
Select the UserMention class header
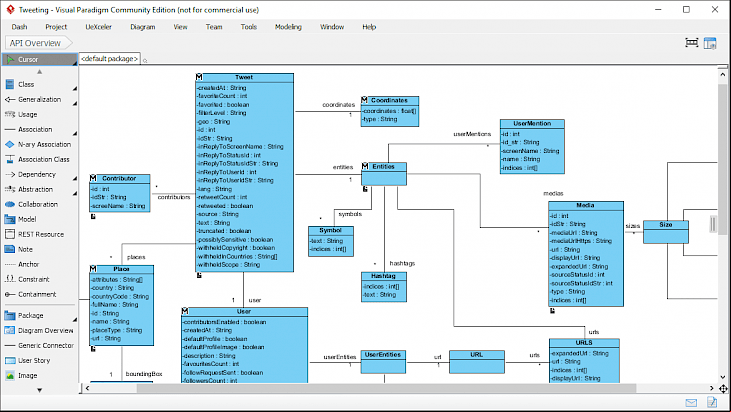(532, 124)
